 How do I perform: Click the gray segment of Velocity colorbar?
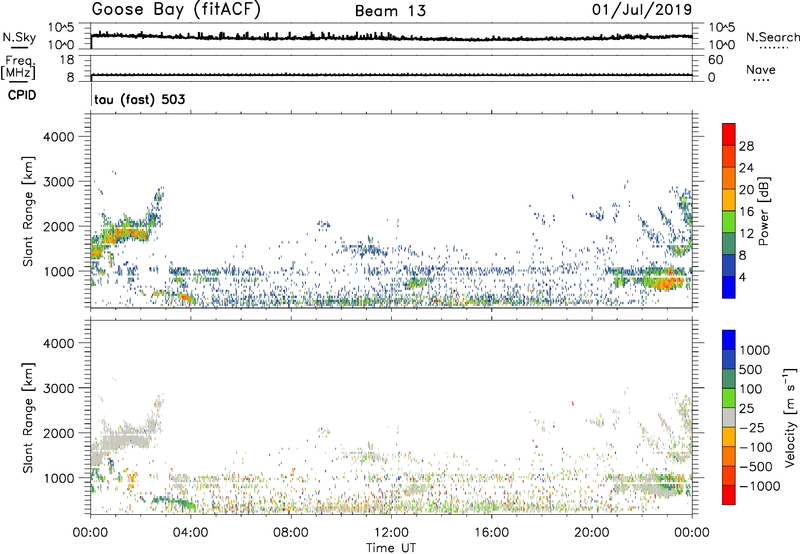(x=729, y=417)
